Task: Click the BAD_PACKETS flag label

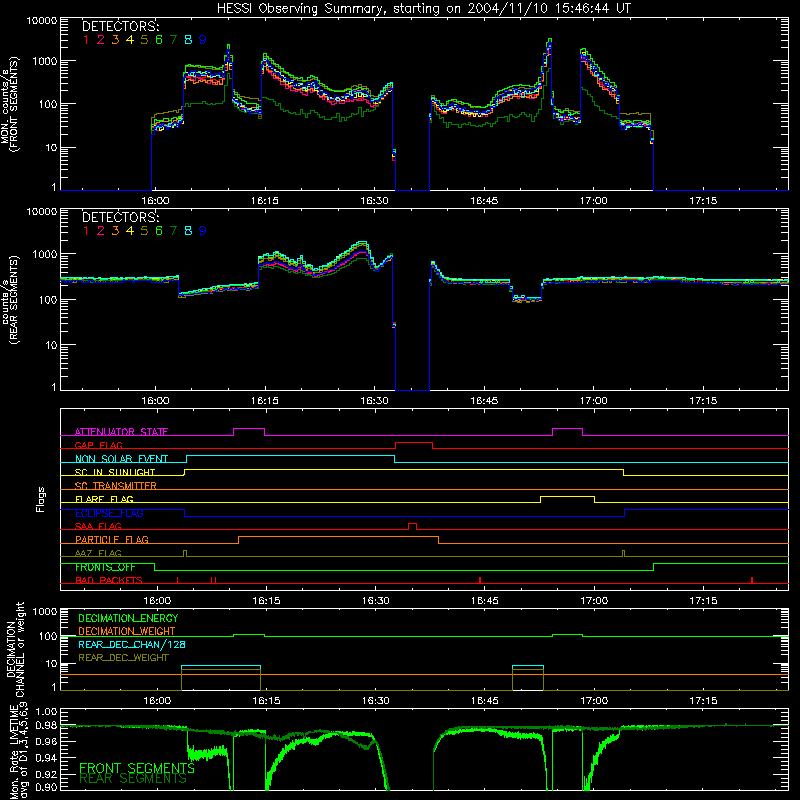Action: 109,580
